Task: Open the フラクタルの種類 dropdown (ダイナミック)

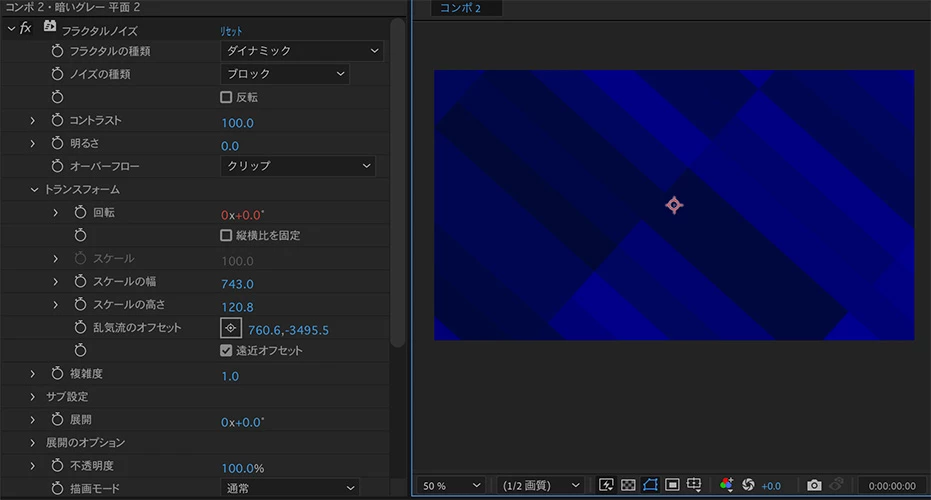Action: [302, 51]
